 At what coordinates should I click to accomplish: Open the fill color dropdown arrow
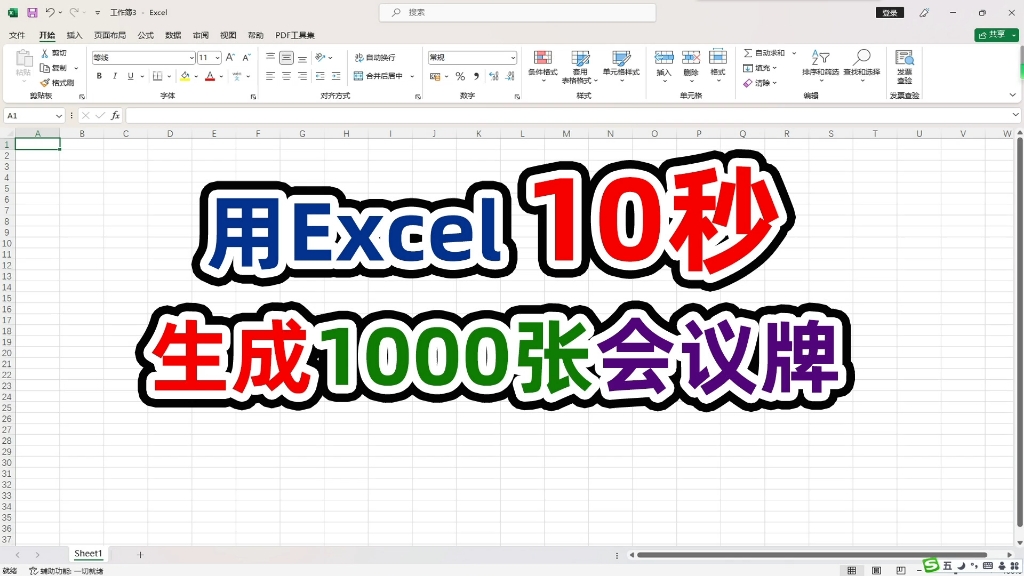(195, 75)
